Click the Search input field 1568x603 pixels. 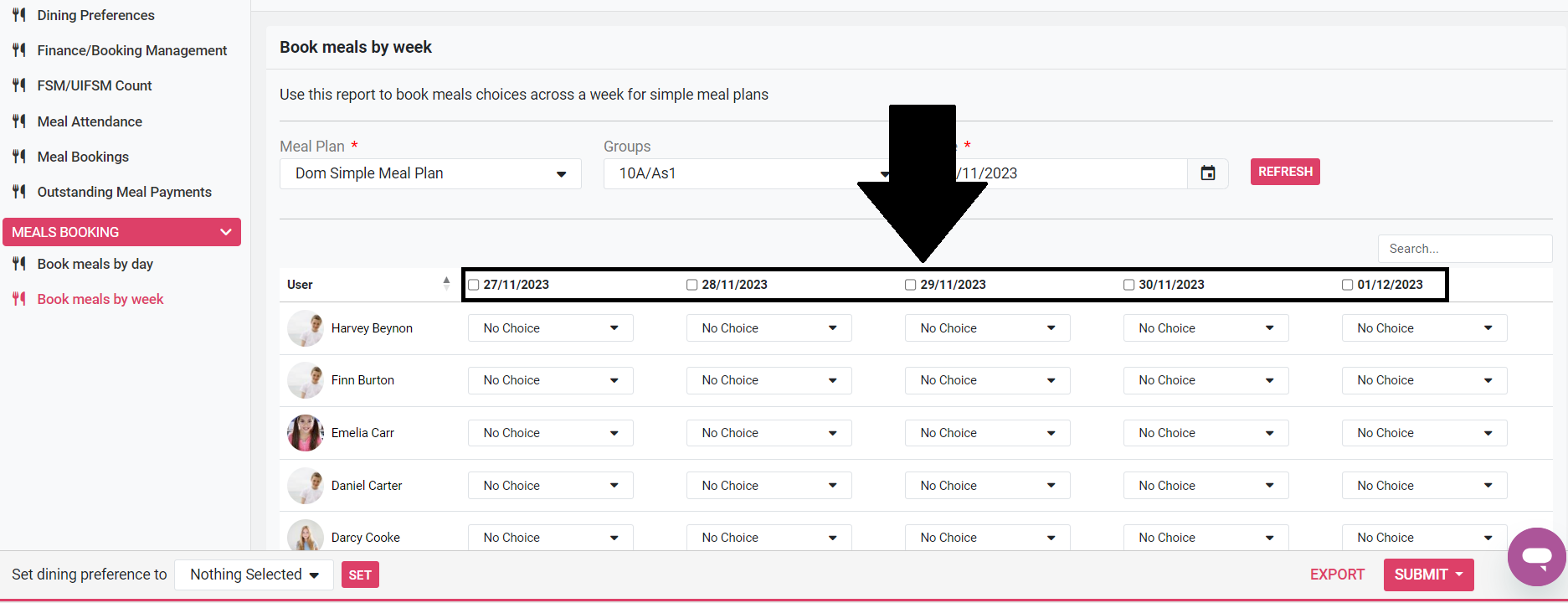(x=1464, y=249)
